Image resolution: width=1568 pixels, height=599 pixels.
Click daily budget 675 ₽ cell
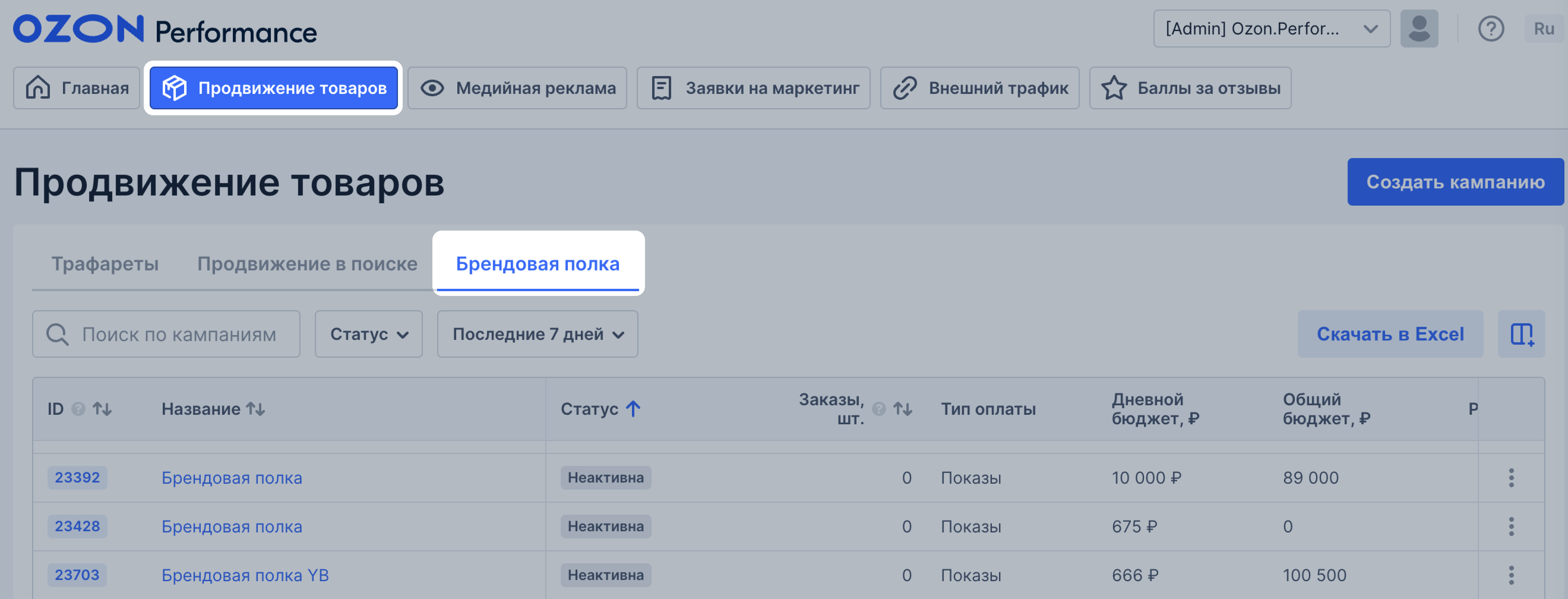click(x=1134, y=527)
